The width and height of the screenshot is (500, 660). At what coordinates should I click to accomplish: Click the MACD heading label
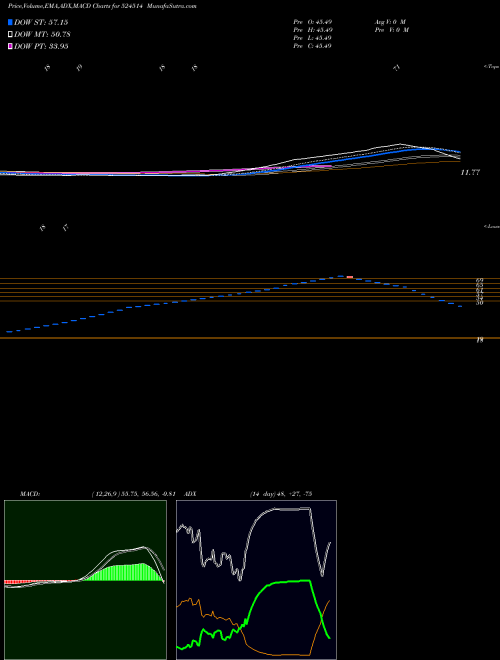[x=30, y=494]
